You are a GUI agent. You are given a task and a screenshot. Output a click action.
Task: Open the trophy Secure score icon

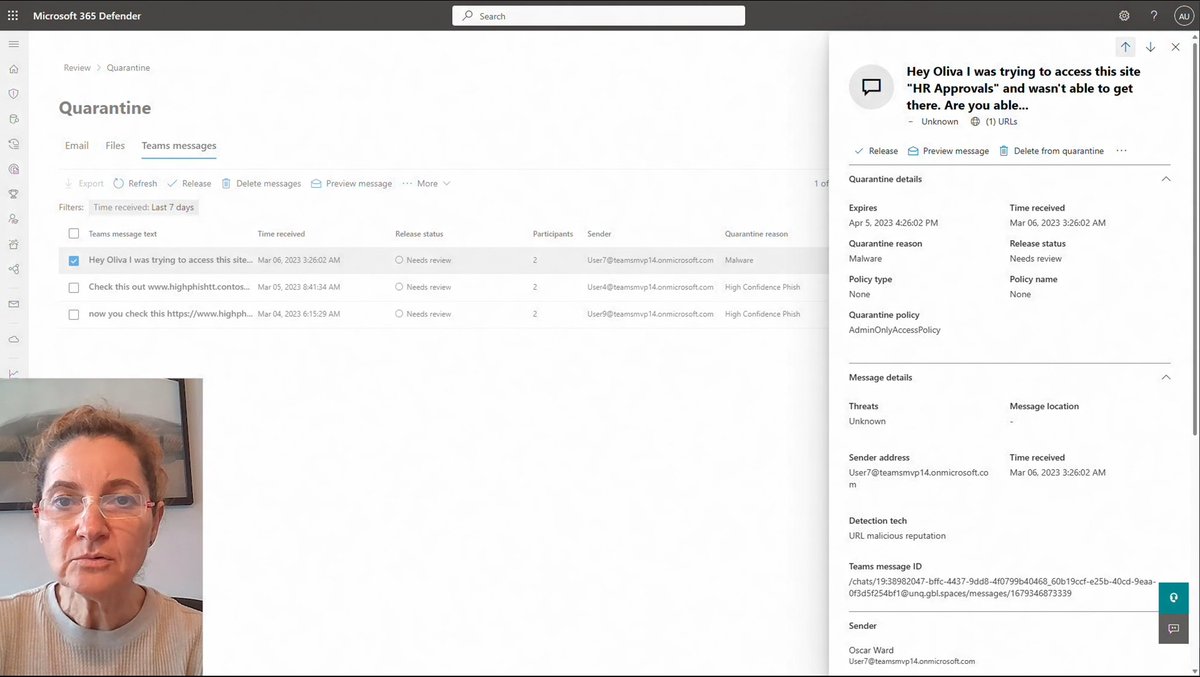tap(14, 194)
